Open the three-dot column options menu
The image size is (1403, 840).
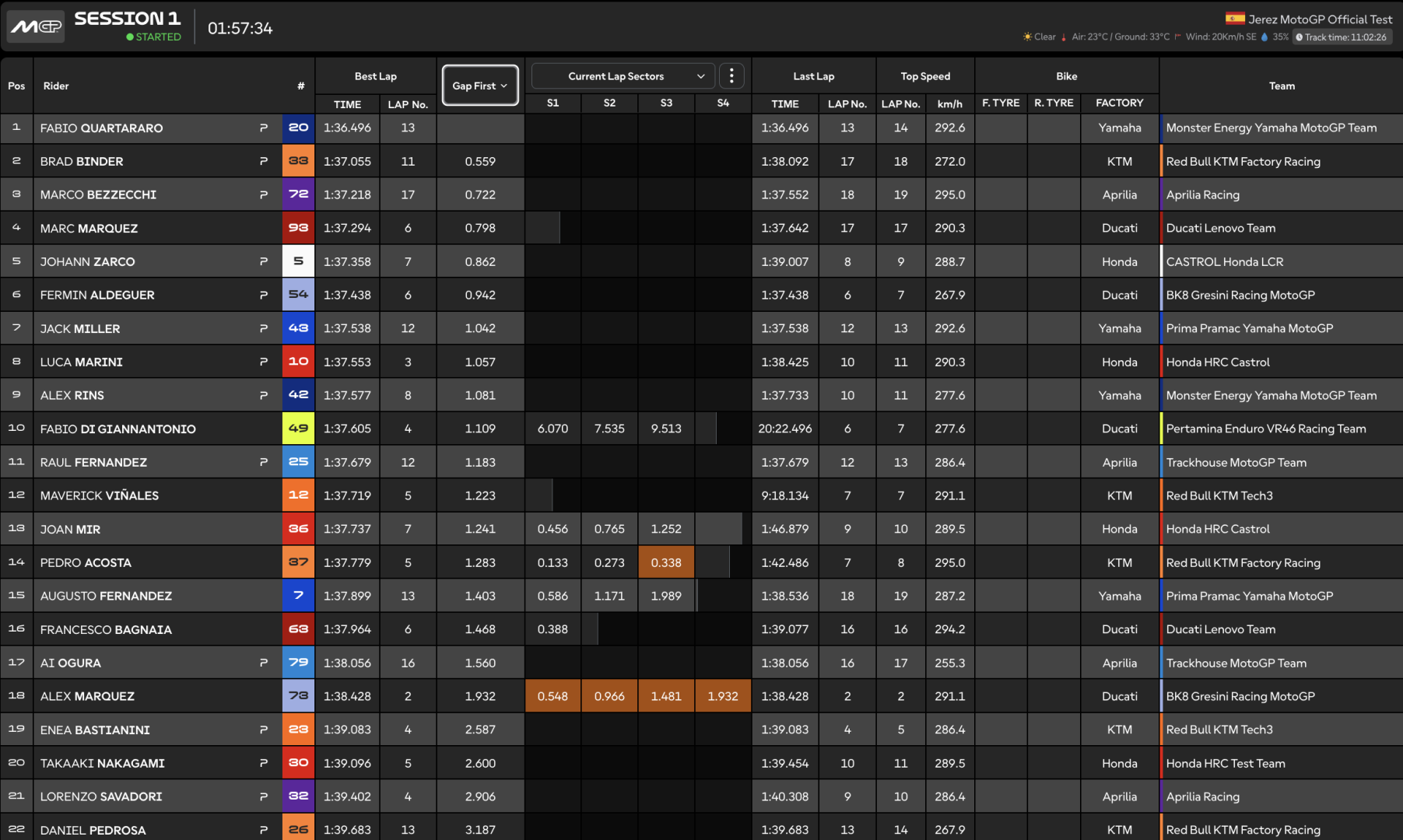click(x=731, y=76)
